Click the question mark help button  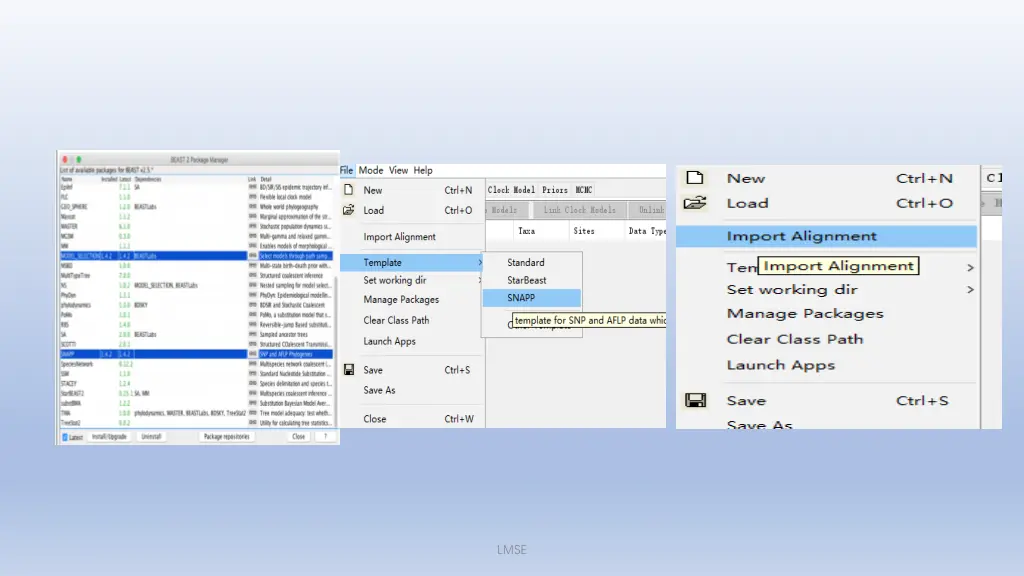pyautogui.click(x=325, y=437)
